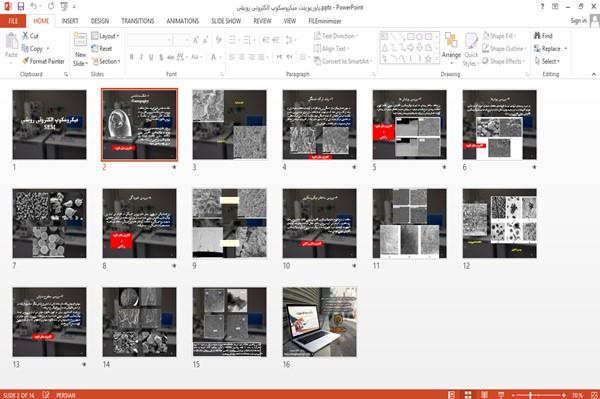Open Clipboard group dialog launcher
Screen dimensions: 600x399
(66, 74)
